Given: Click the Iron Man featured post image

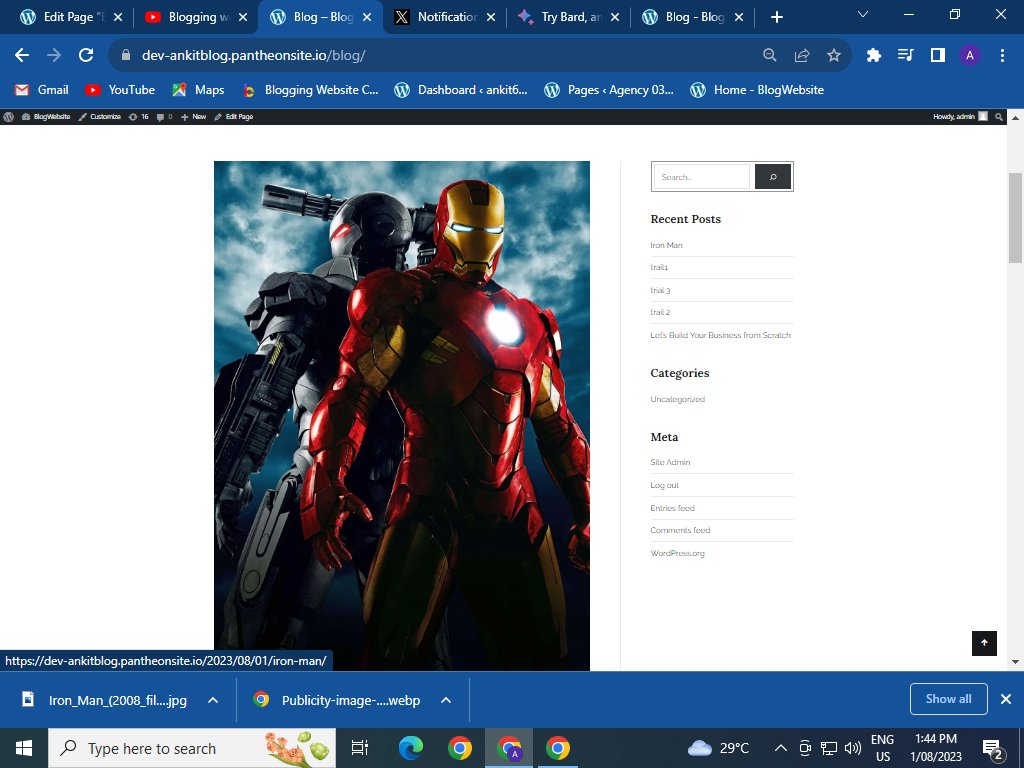Looking at the screenshot, I should tap(402, 416).
